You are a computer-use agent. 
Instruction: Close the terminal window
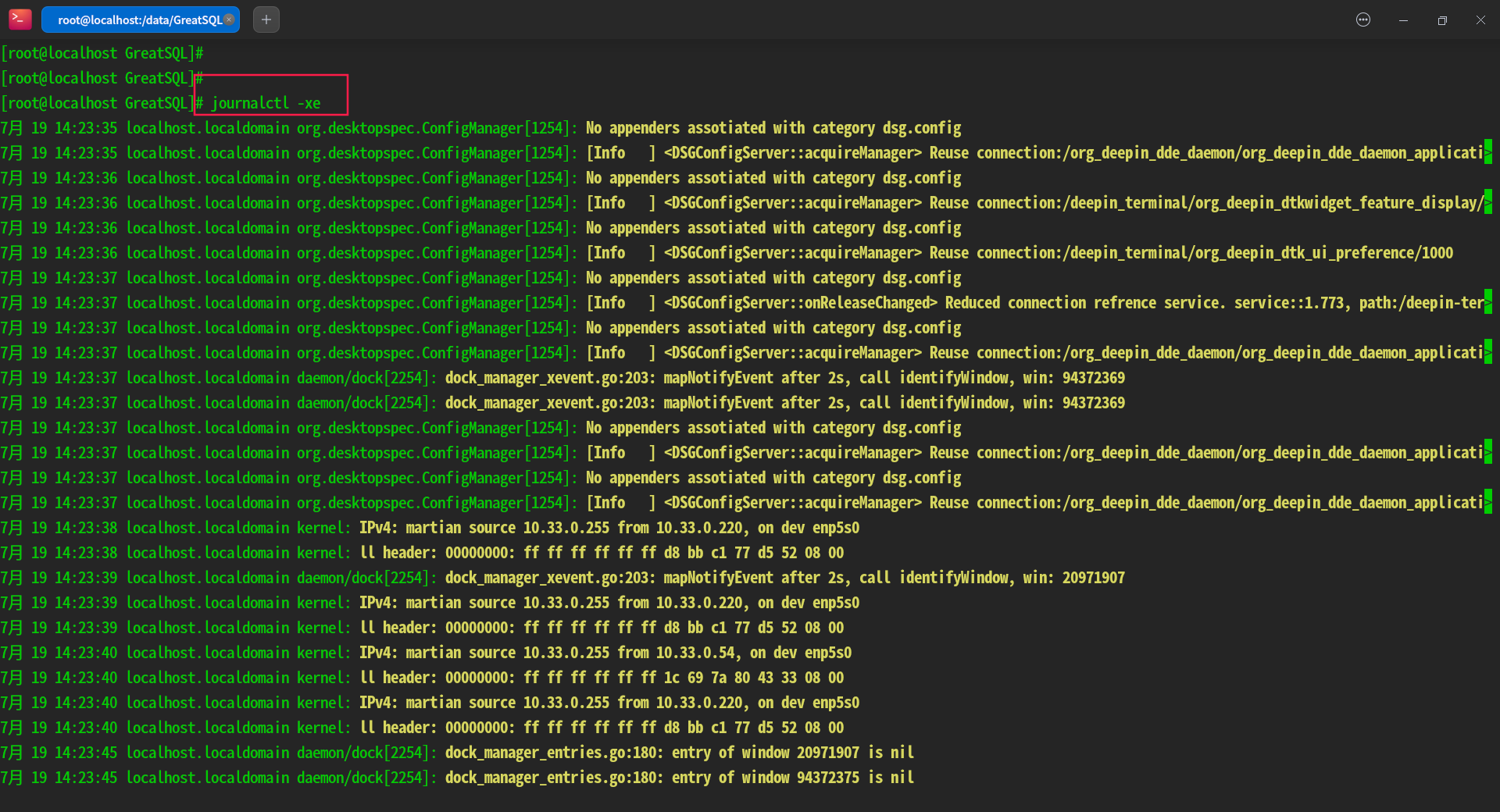pyautogui.click(x=1480, y=20)
